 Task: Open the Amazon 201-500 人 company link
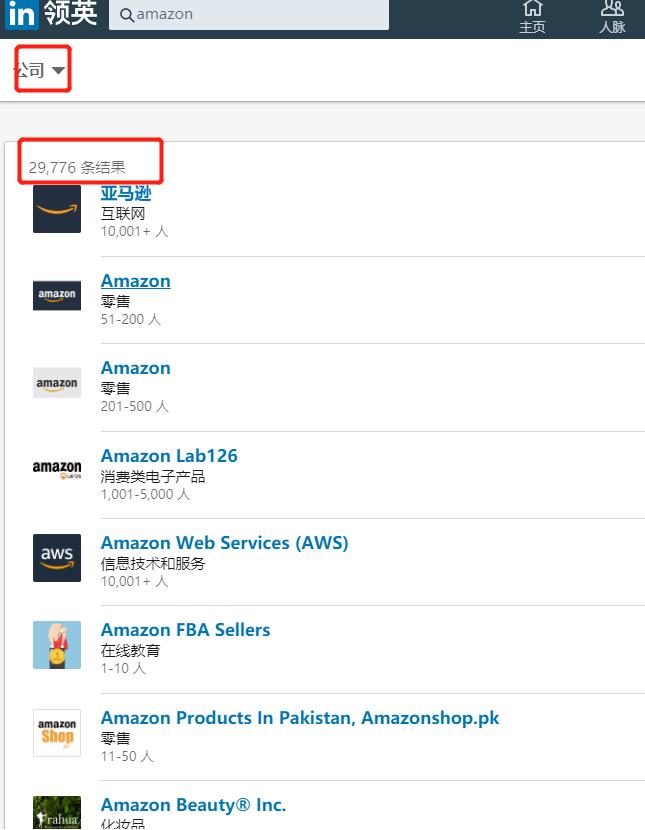(x=135, y=368)
